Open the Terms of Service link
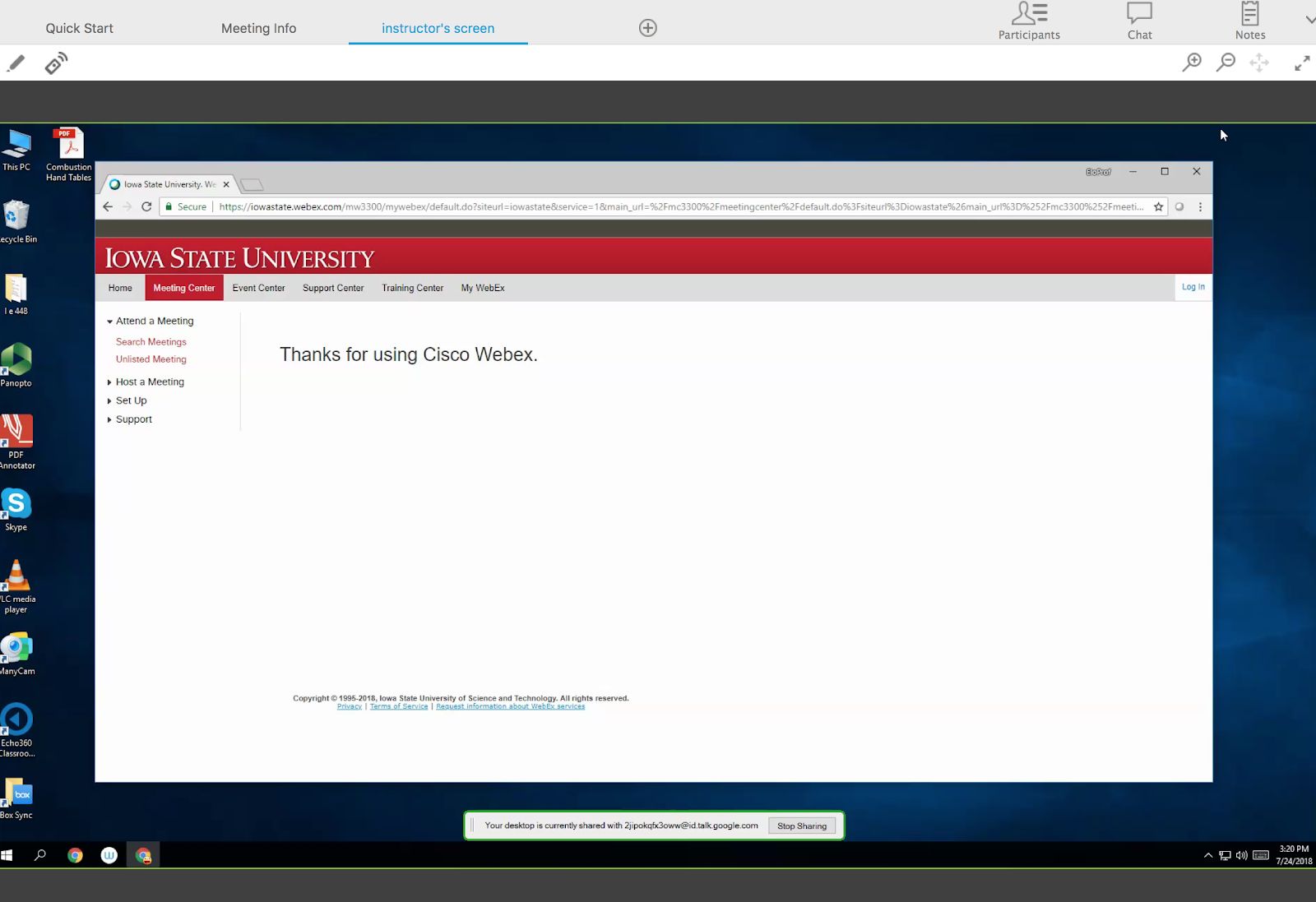The image size is (1316, 902). click(x=399, y=706)
